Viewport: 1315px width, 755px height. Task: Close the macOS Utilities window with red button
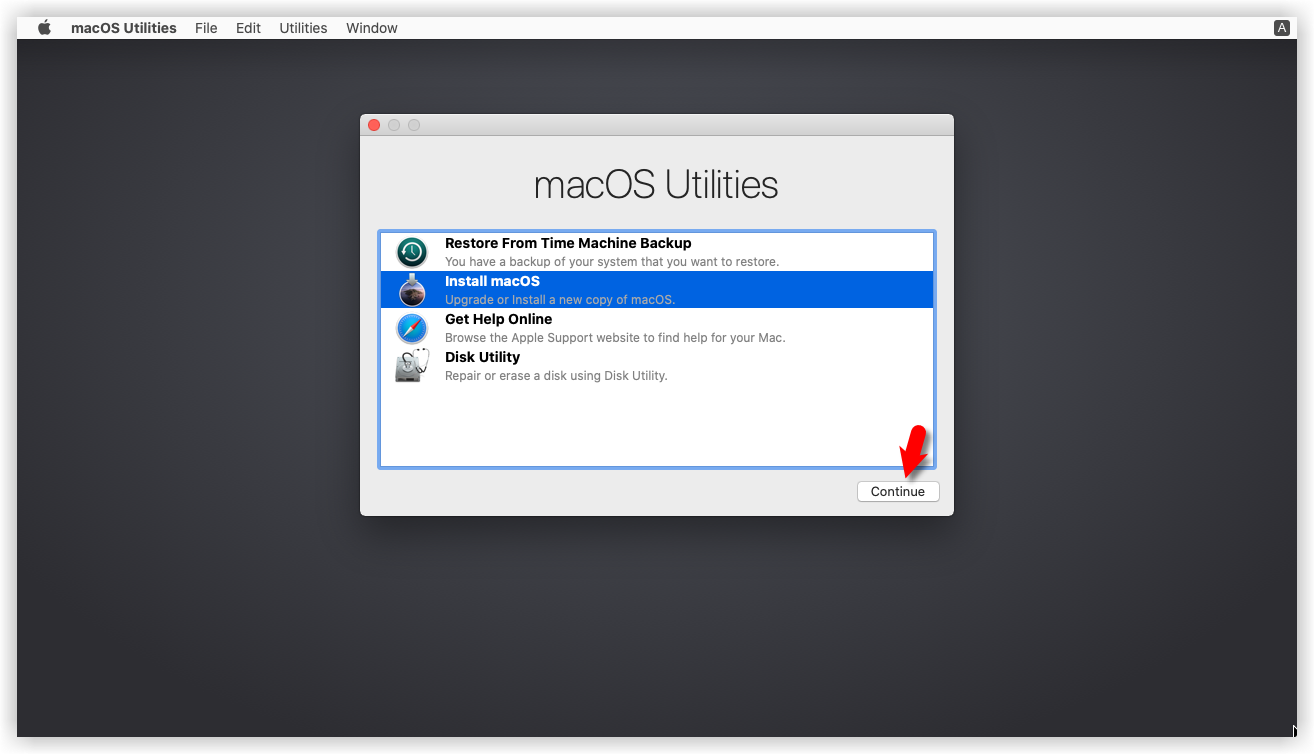(374, 125)
